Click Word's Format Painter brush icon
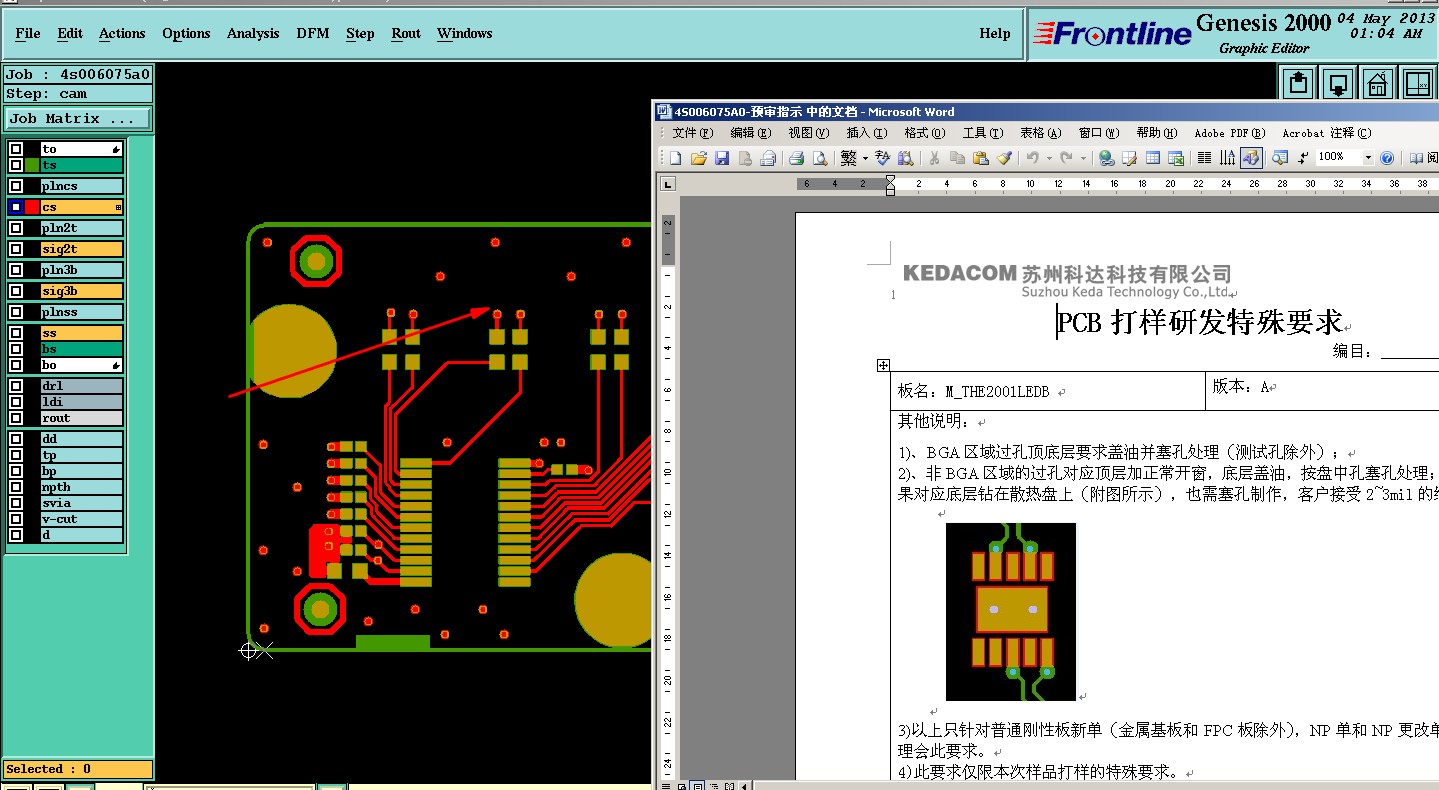 (1004, 158)
